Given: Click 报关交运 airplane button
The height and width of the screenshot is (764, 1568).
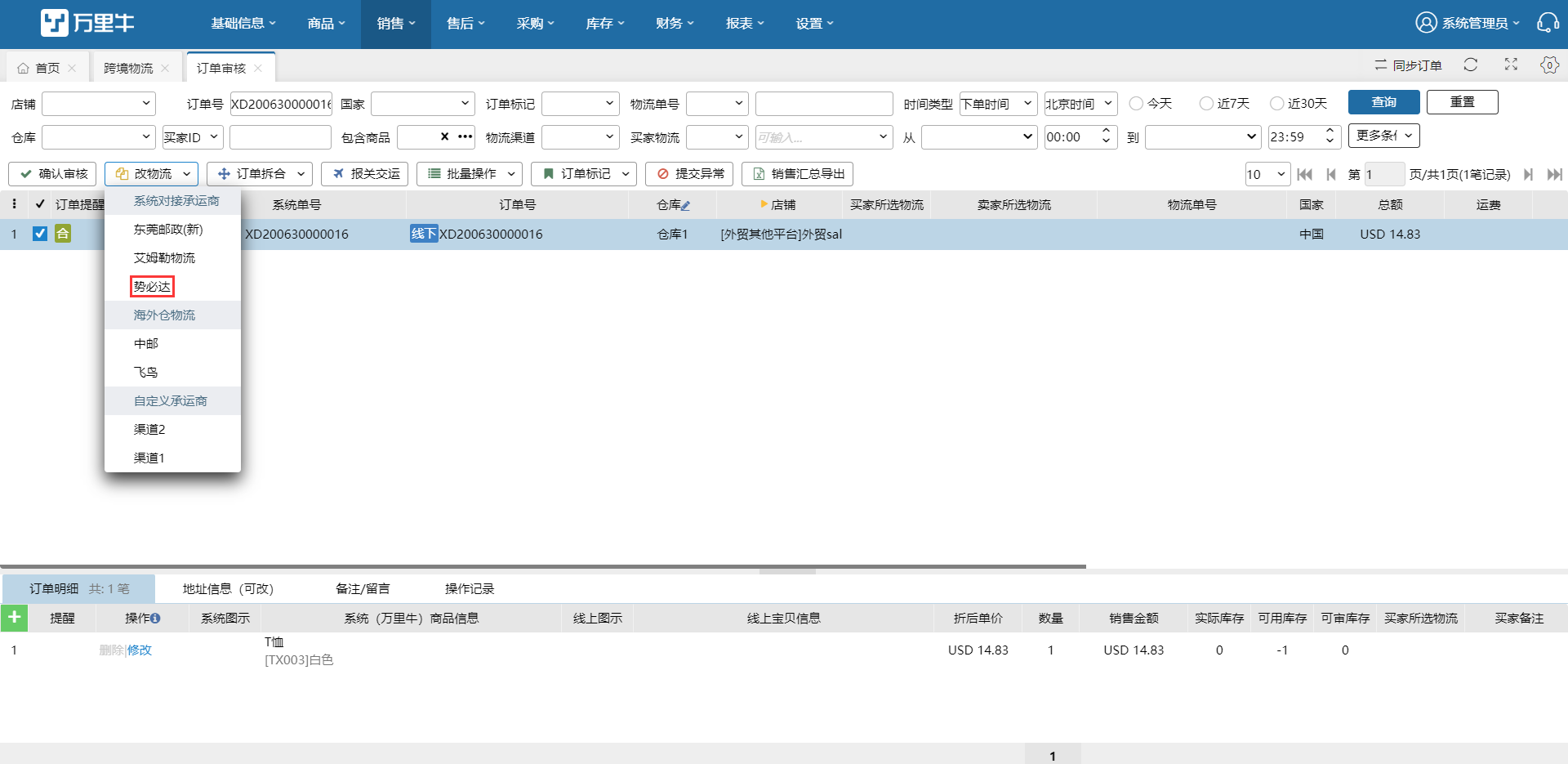Looking at the screenshot, I should (366, 174).
